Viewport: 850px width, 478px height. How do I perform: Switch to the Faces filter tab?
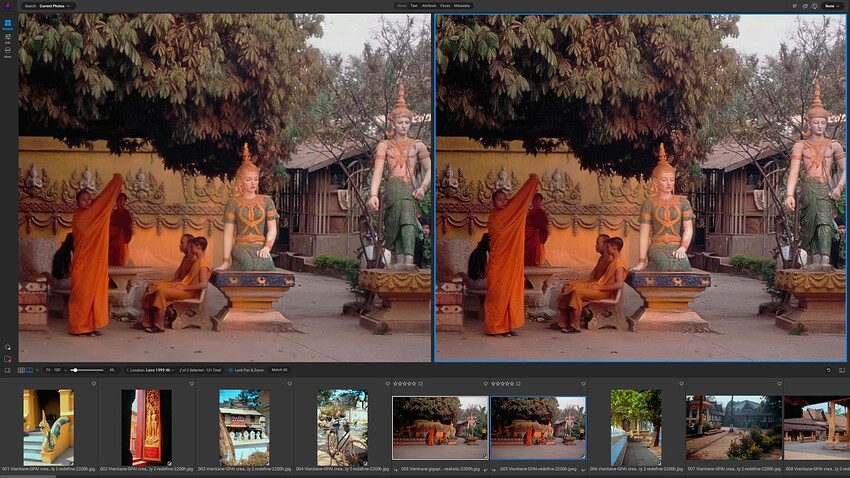(444, 6)
